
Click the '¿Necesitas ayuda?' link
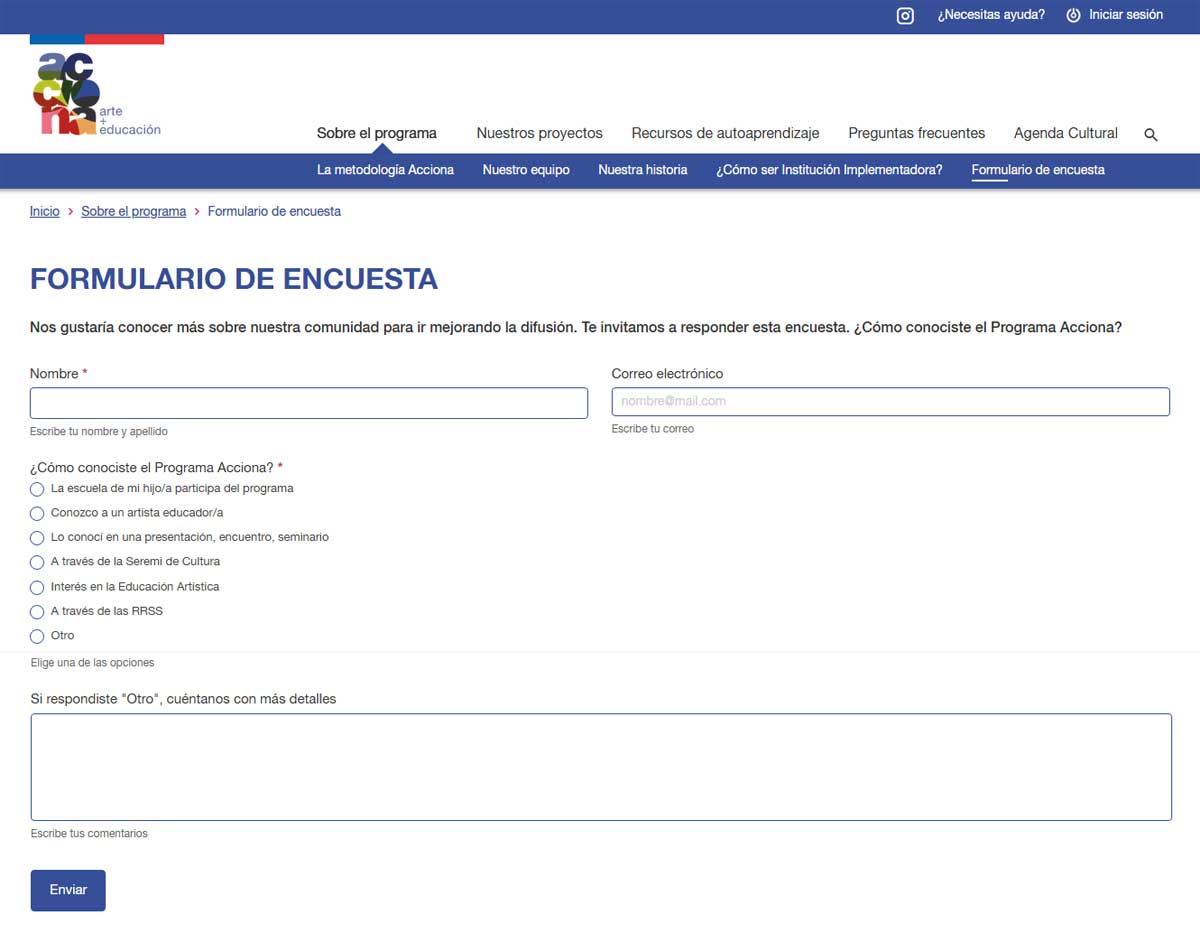point(991,15)
